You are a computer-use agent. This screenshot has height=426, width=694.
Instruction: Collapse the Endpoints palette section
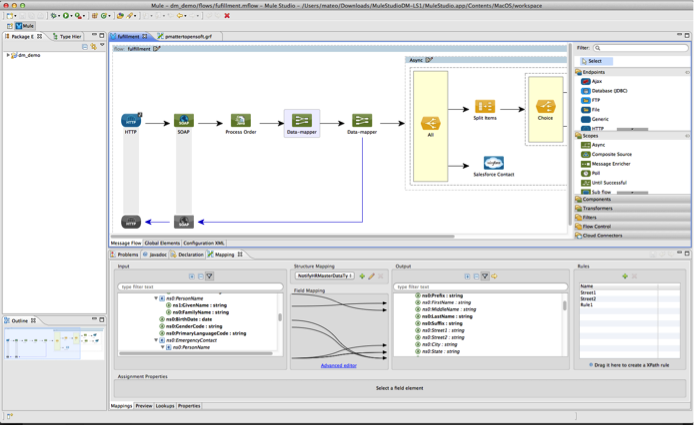pos(632,72)
